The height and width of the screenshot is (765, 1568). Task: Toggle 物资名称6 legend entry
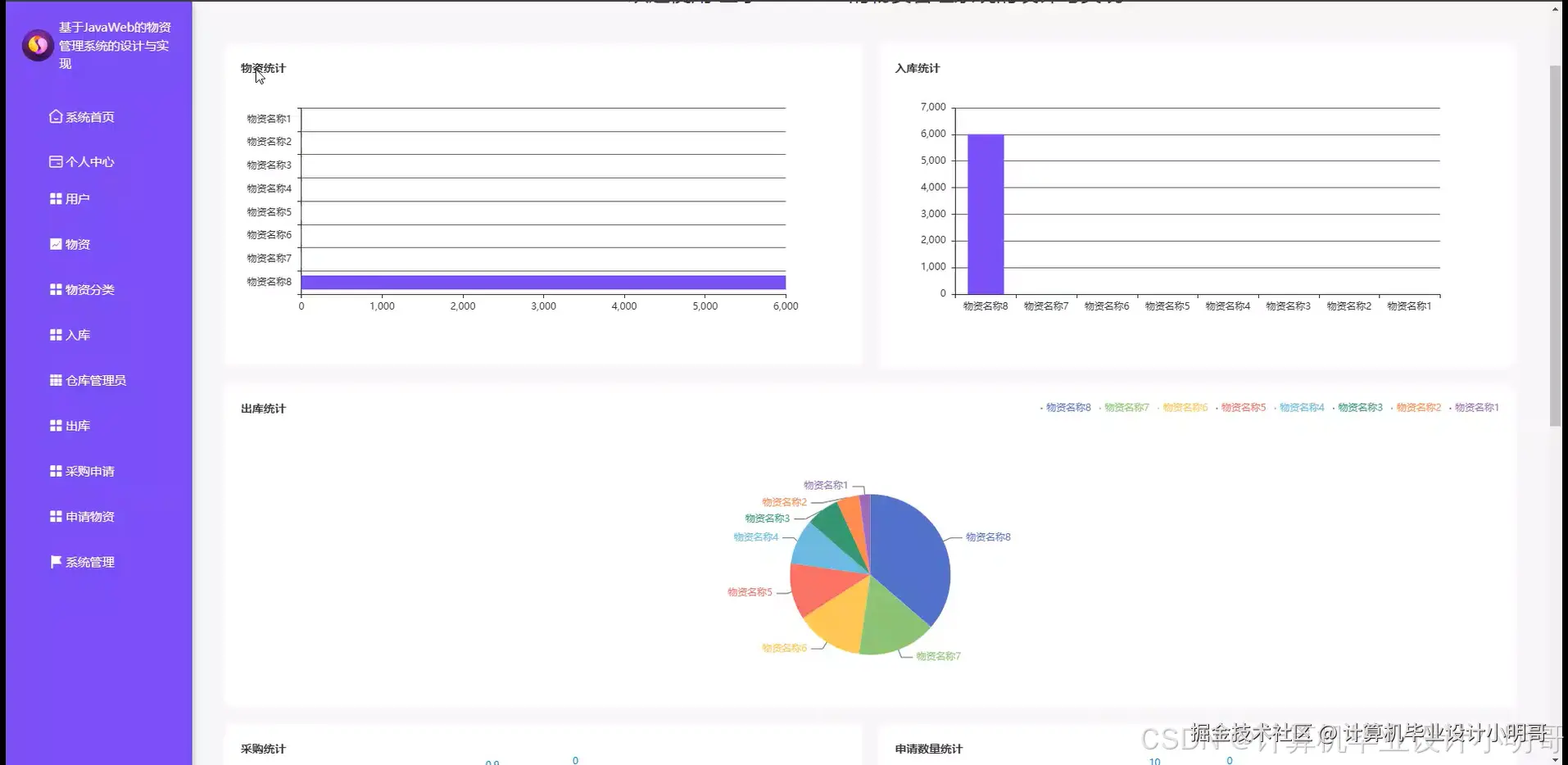coord(1182,407)
